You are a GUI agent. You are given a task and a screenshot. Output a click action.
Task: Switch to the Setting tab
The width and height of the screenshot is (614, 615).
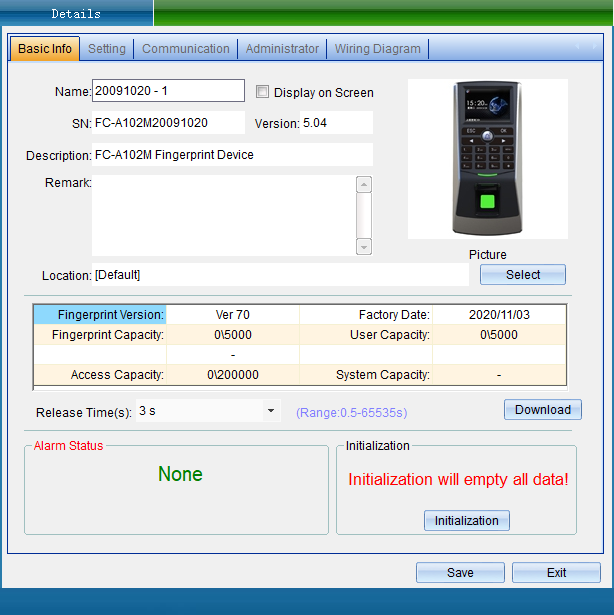[x=107, y=49]
